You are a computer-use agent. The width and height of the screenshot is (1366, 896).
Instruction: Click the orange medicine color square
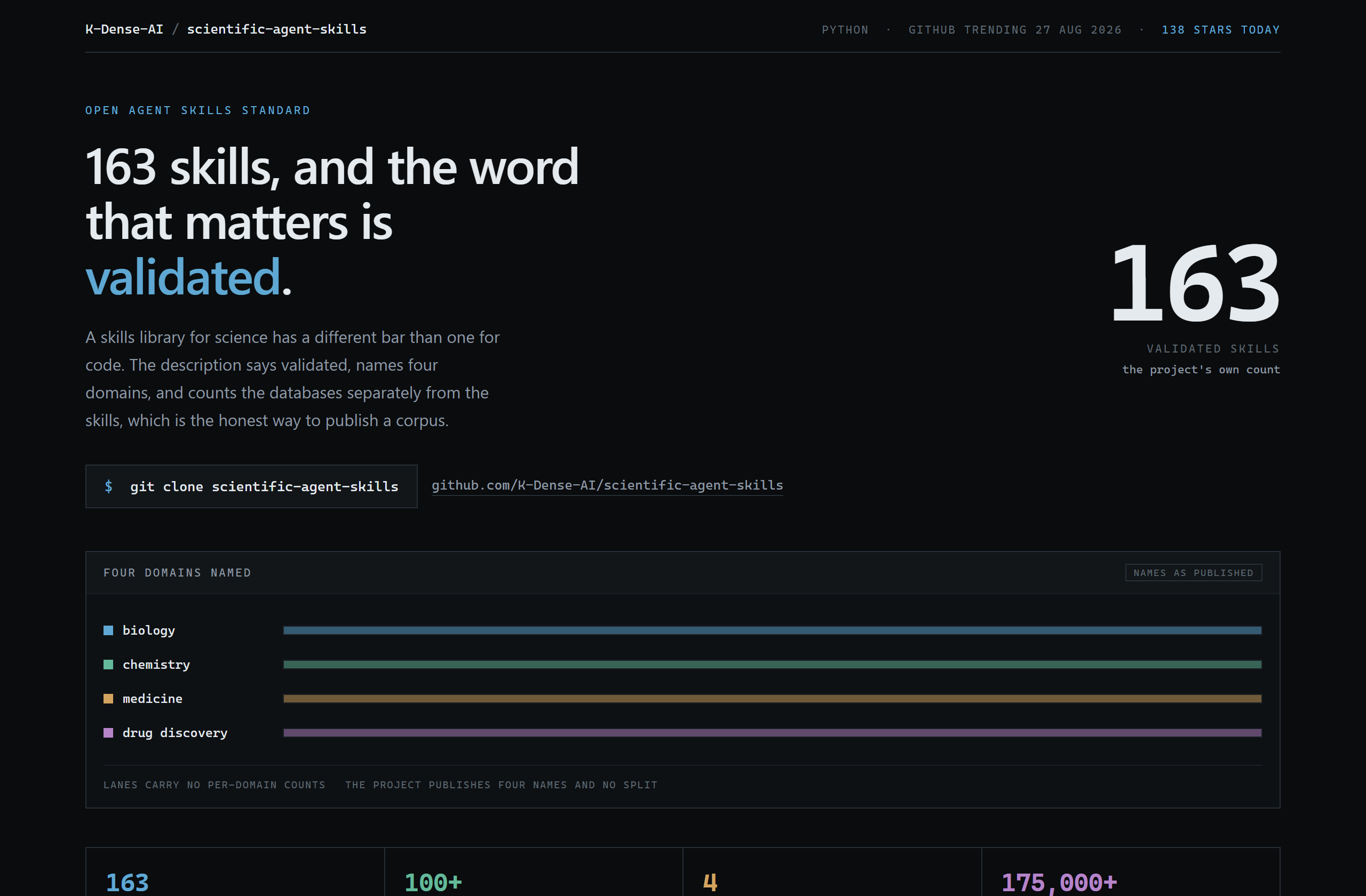pos(108,699)
